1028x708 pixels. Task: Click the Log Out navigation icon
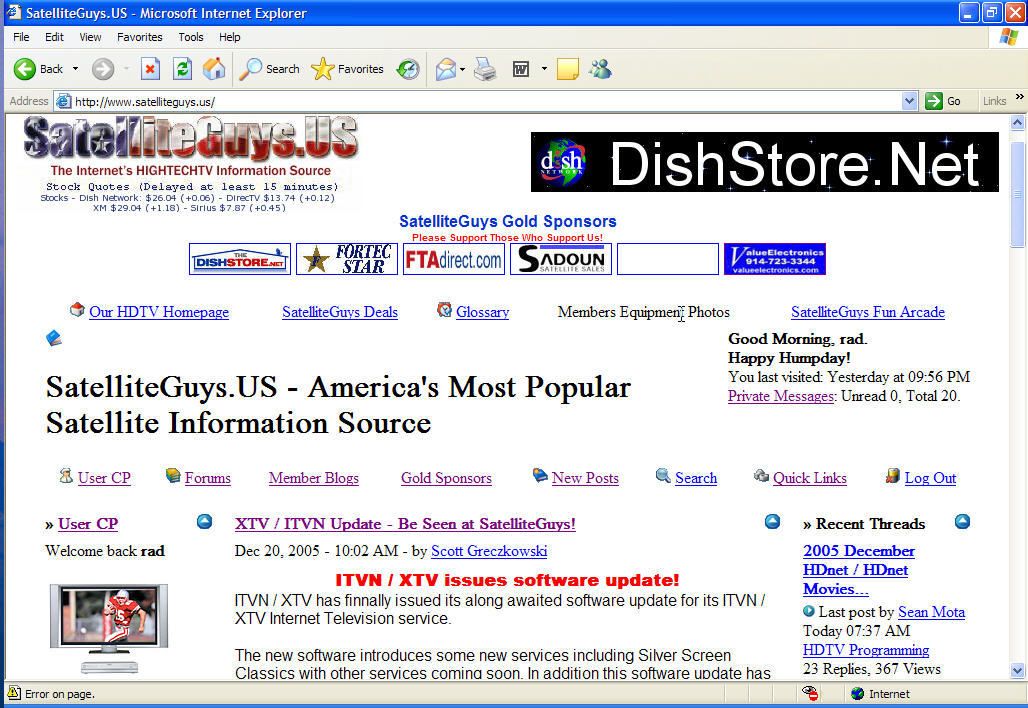click(892, 475)
